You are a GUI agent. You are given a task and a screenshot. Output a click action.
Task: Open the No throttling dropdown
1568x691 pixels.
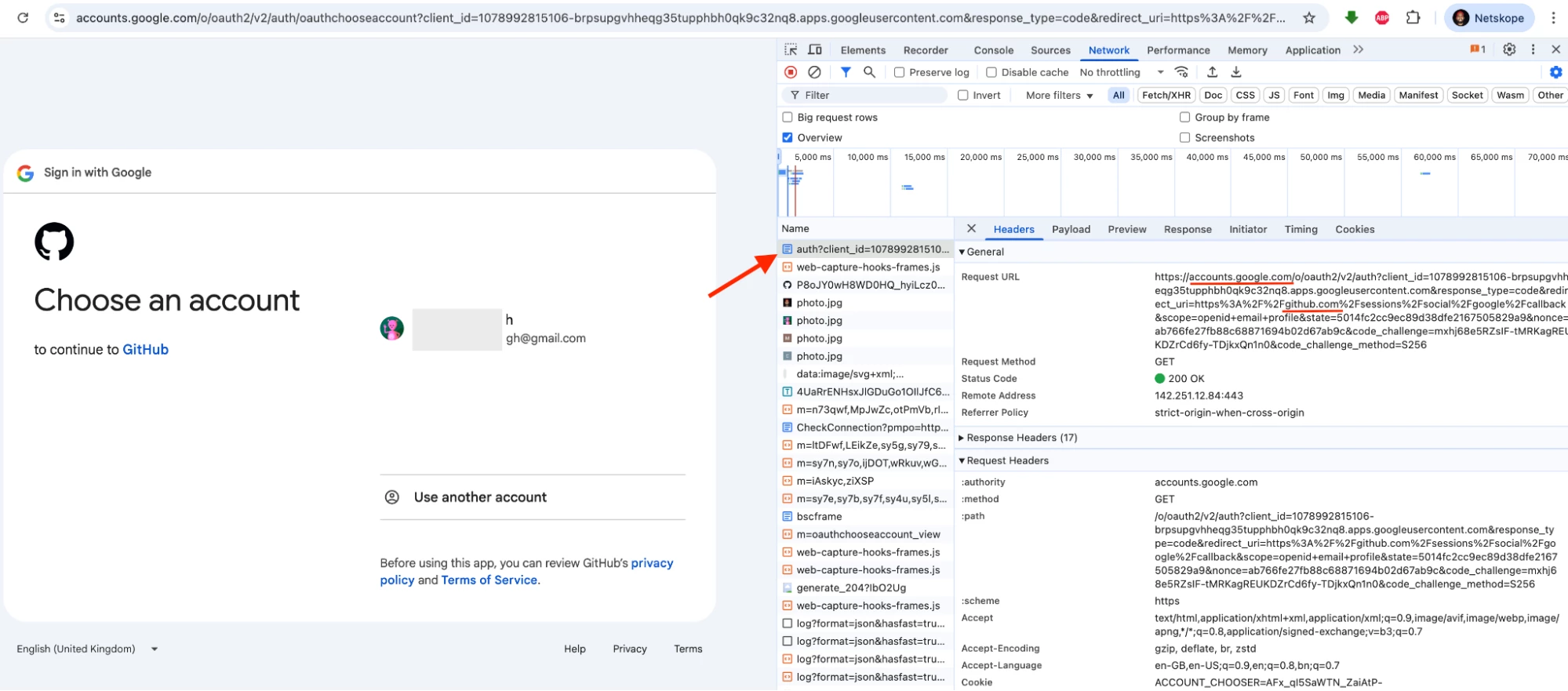pyautogui.click(x=1122, y=72)
